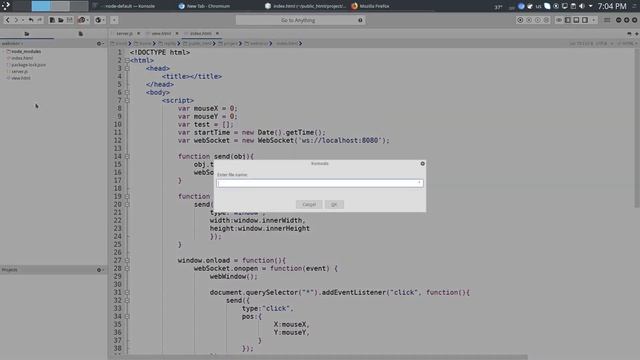The height and width of the screenshot is (360, 640).
Task: Open the Places folder view in the sidebar
Action: click(27, 34)
